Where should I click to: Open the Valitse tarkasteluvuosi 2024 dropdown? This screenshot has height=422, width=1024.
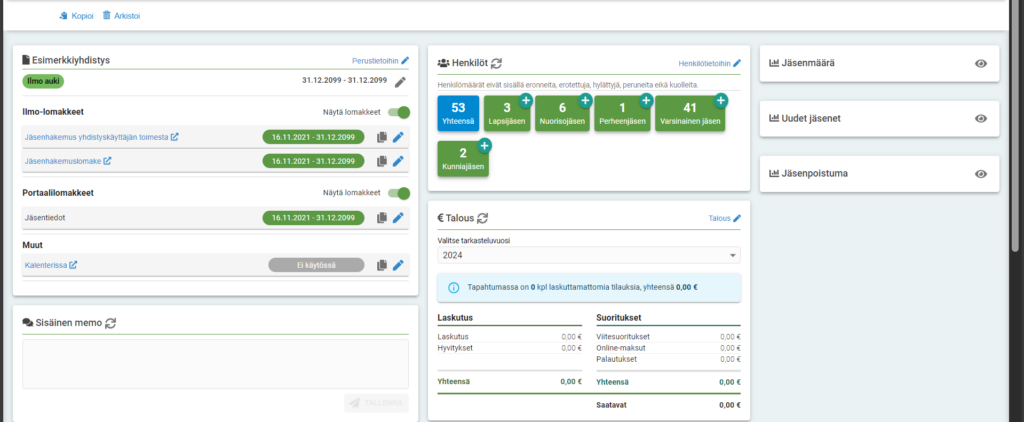pyautogui.click(x=588, y=255)
